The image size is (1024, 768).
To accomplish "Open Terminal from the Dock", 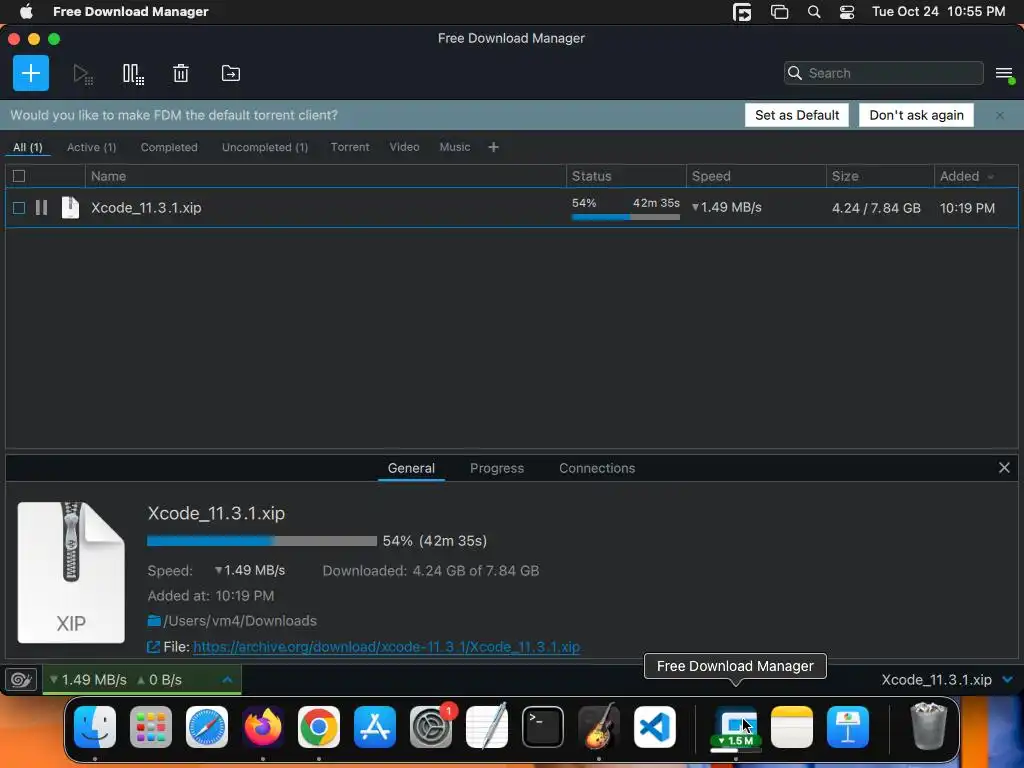I will [543, 727].
